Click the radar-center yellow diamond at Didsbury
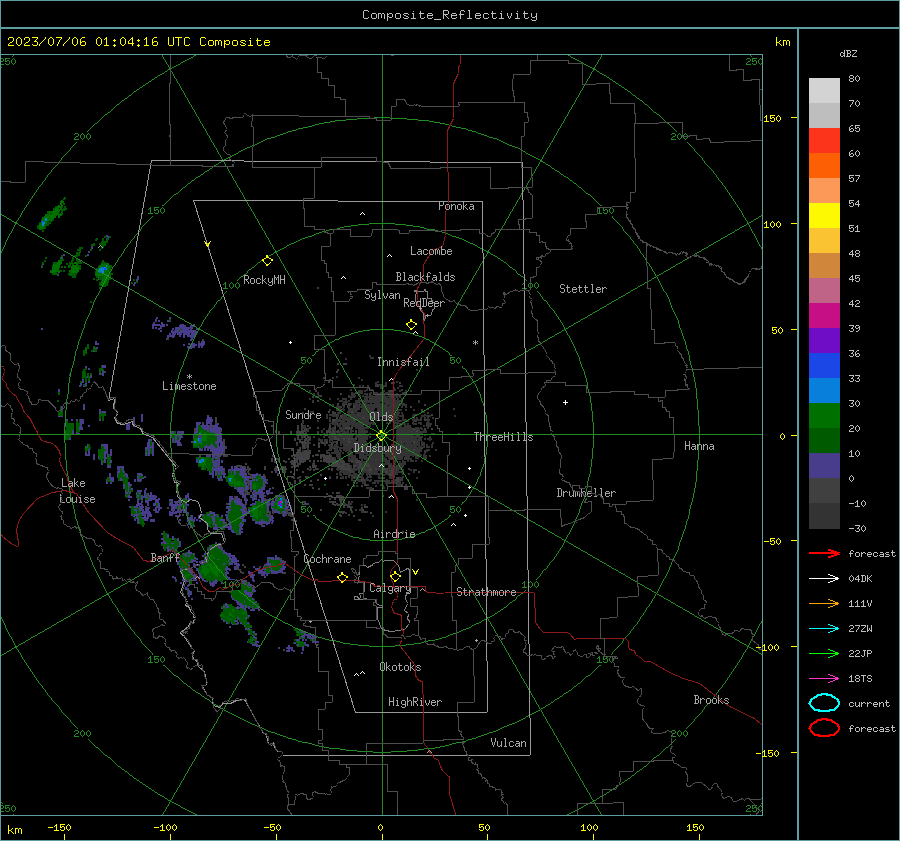Viewport: 900px width, 841px height. pos(382,436)
